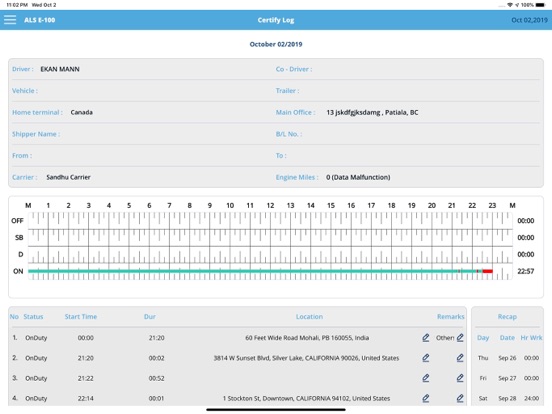
Task: Select Home terminal value Canada
Action: point(81,112)
